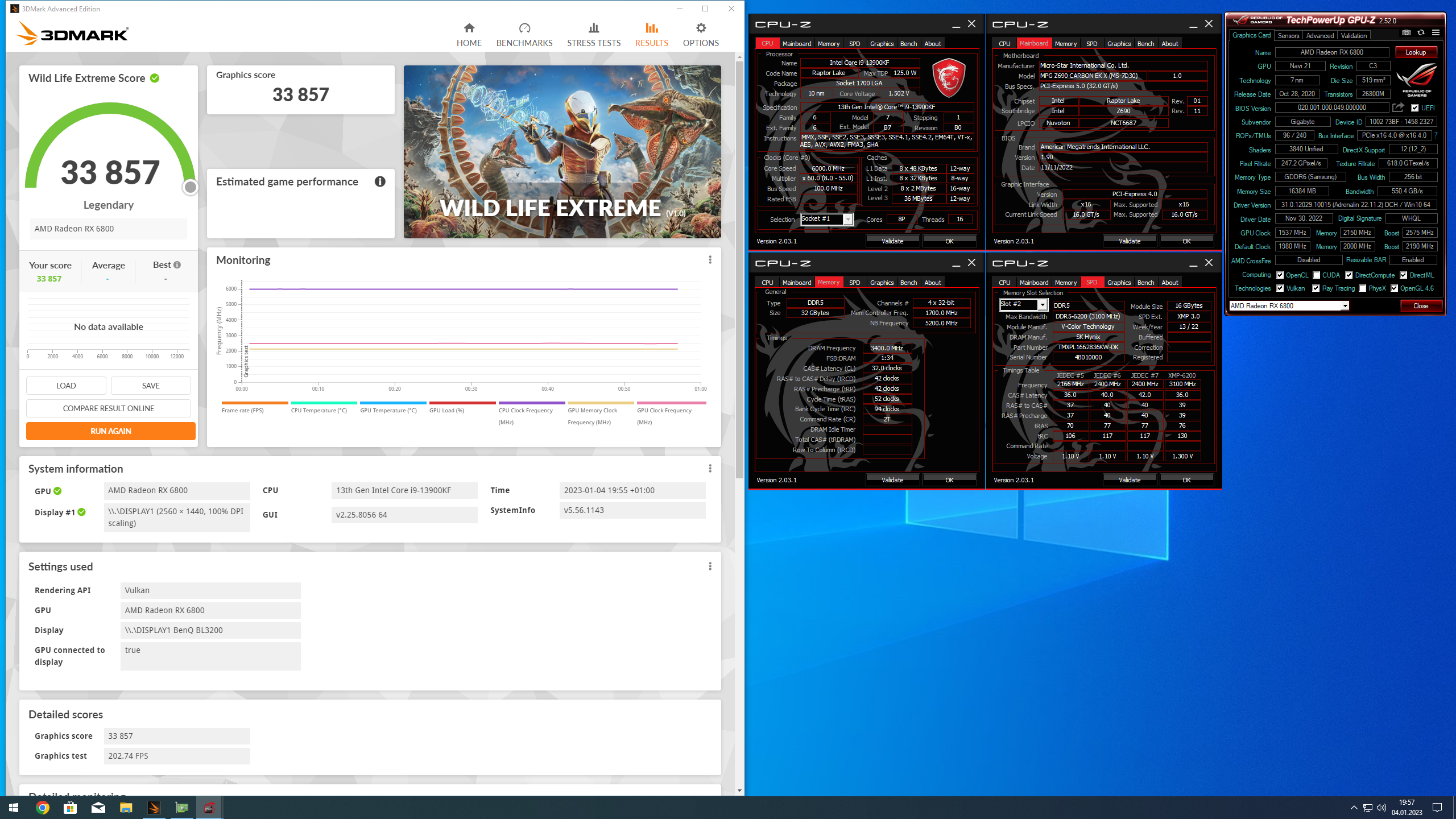Click the orange RUN AGAIN button
Image resolution: width=1456 pixels, height=819 pixels.
tap(111, 431)
